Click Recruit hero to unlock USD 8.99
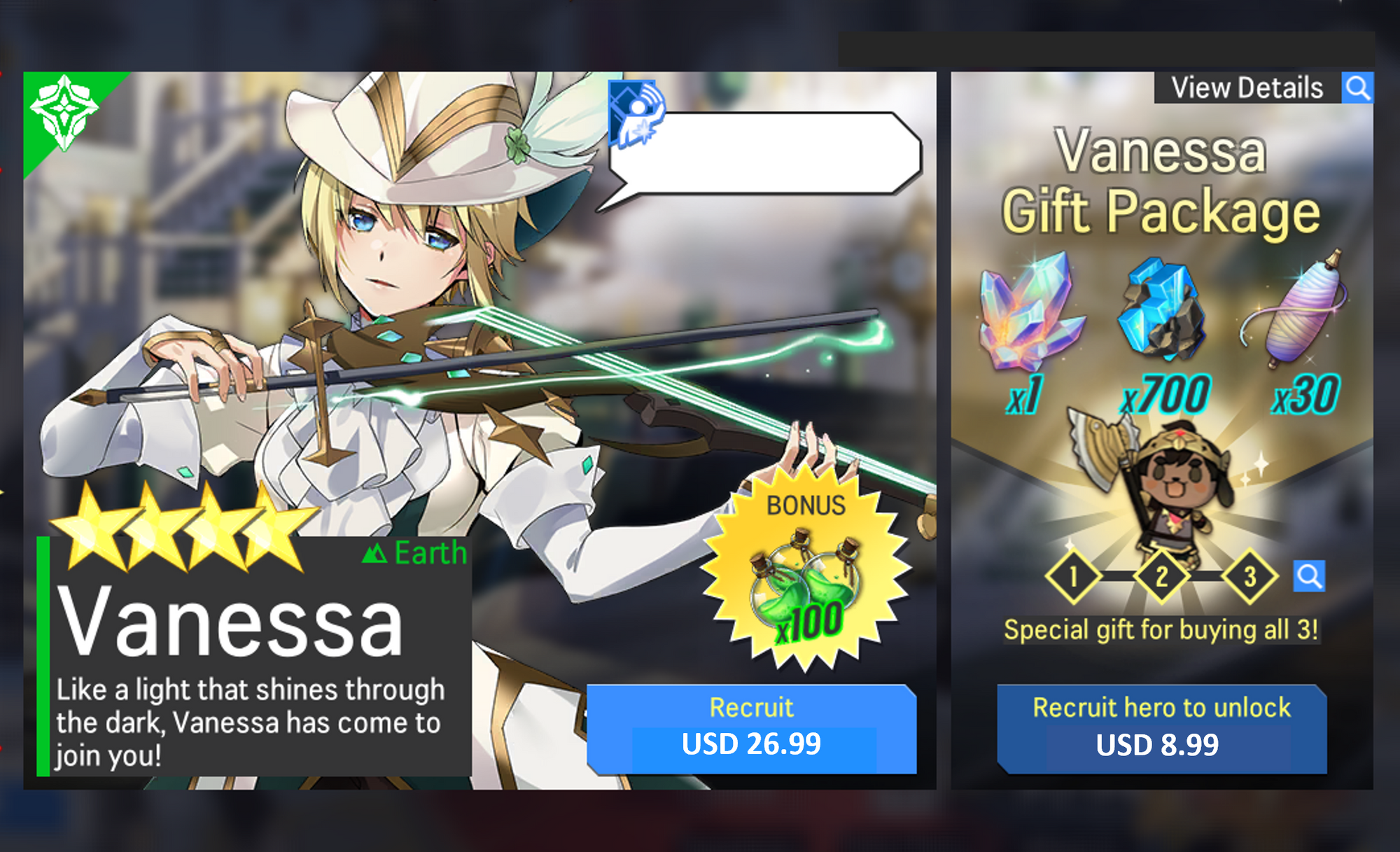The height and width of the screenshot is (852, 1400). tap(1161, 729)
